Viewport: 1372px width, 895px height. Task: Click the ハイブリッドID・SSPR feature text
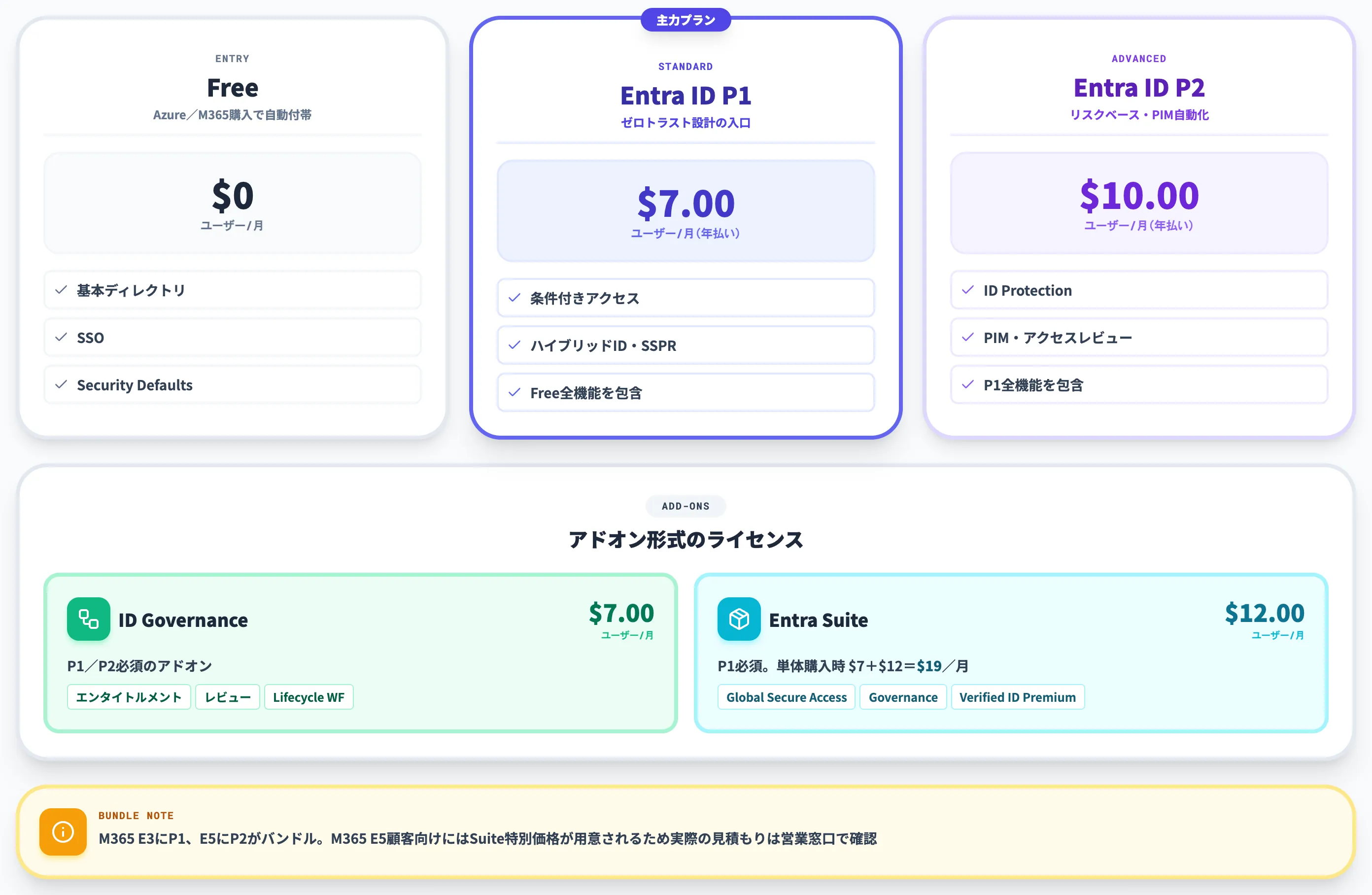point(603,345)
